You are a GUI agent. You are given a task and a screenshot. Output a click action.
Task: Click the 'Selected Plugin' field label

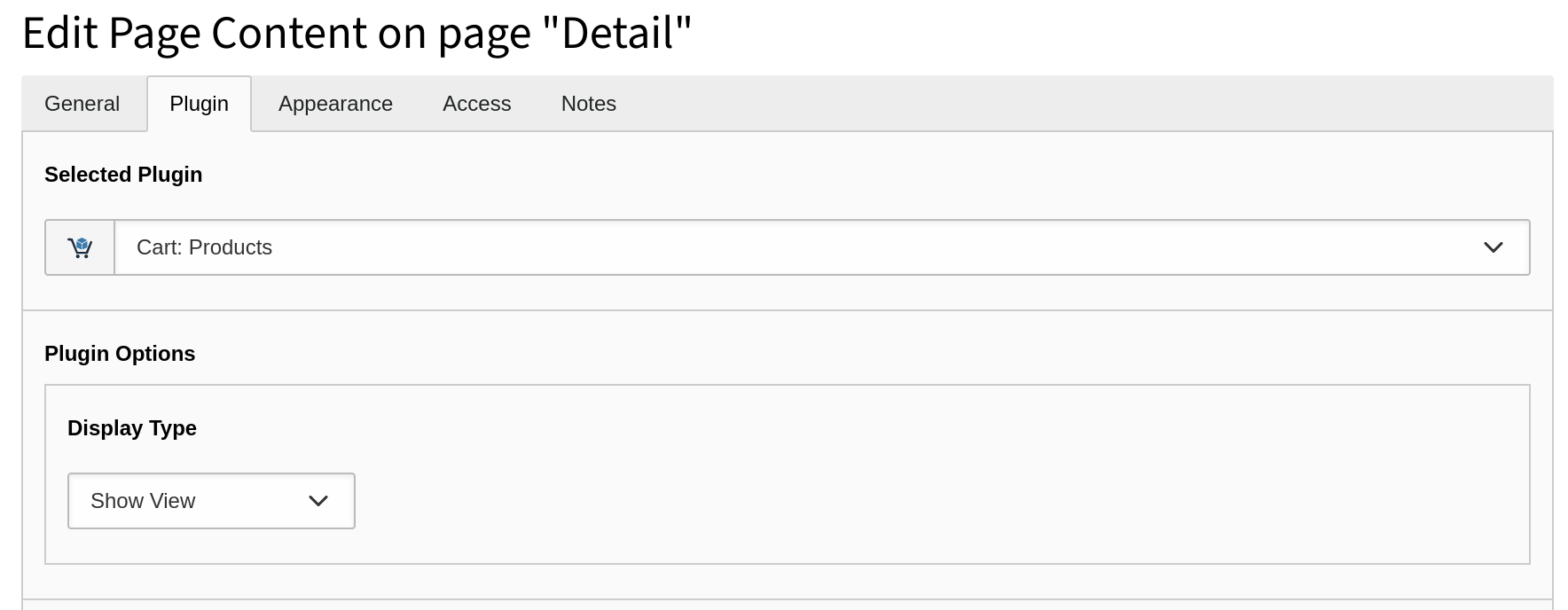123,175
